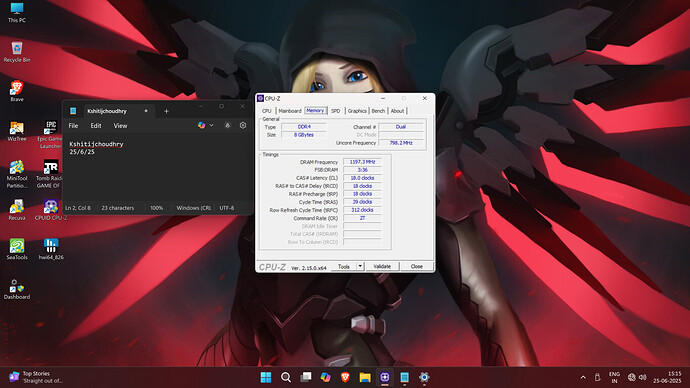The height and width of the screenshot is (388, 690).
Task: Add a new tab in Notepad
Action: coord(166,111)
